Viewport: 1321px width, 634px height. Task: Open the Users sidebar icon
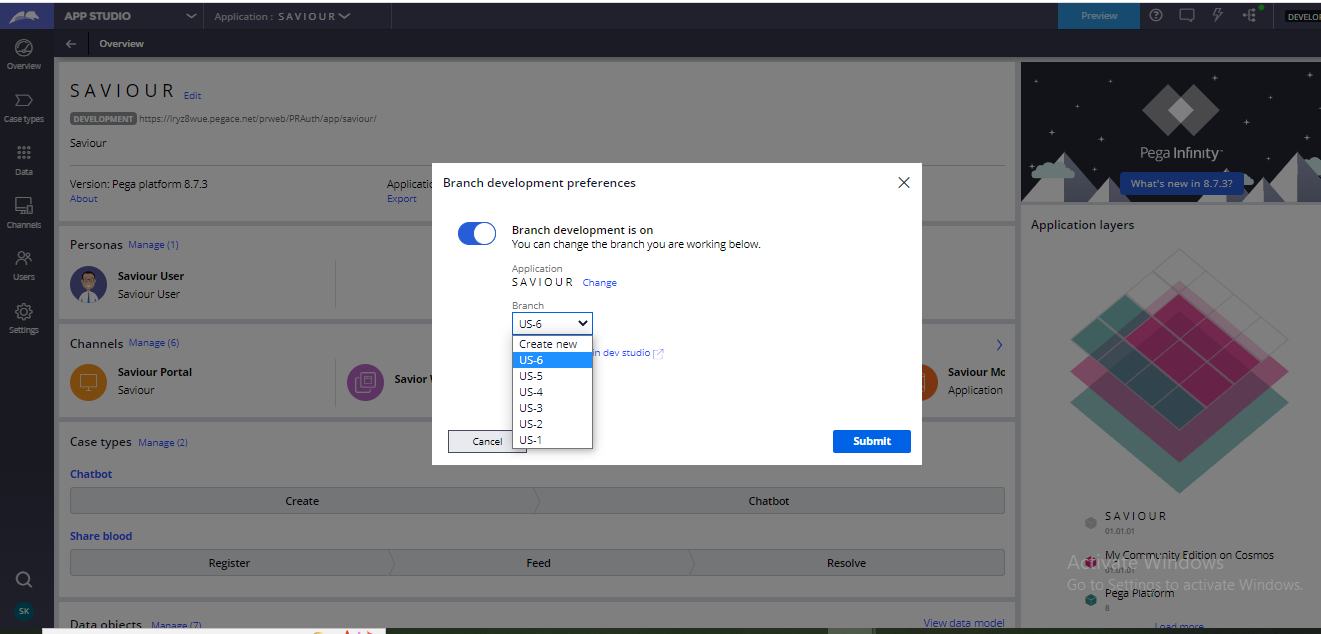(24, 265)
